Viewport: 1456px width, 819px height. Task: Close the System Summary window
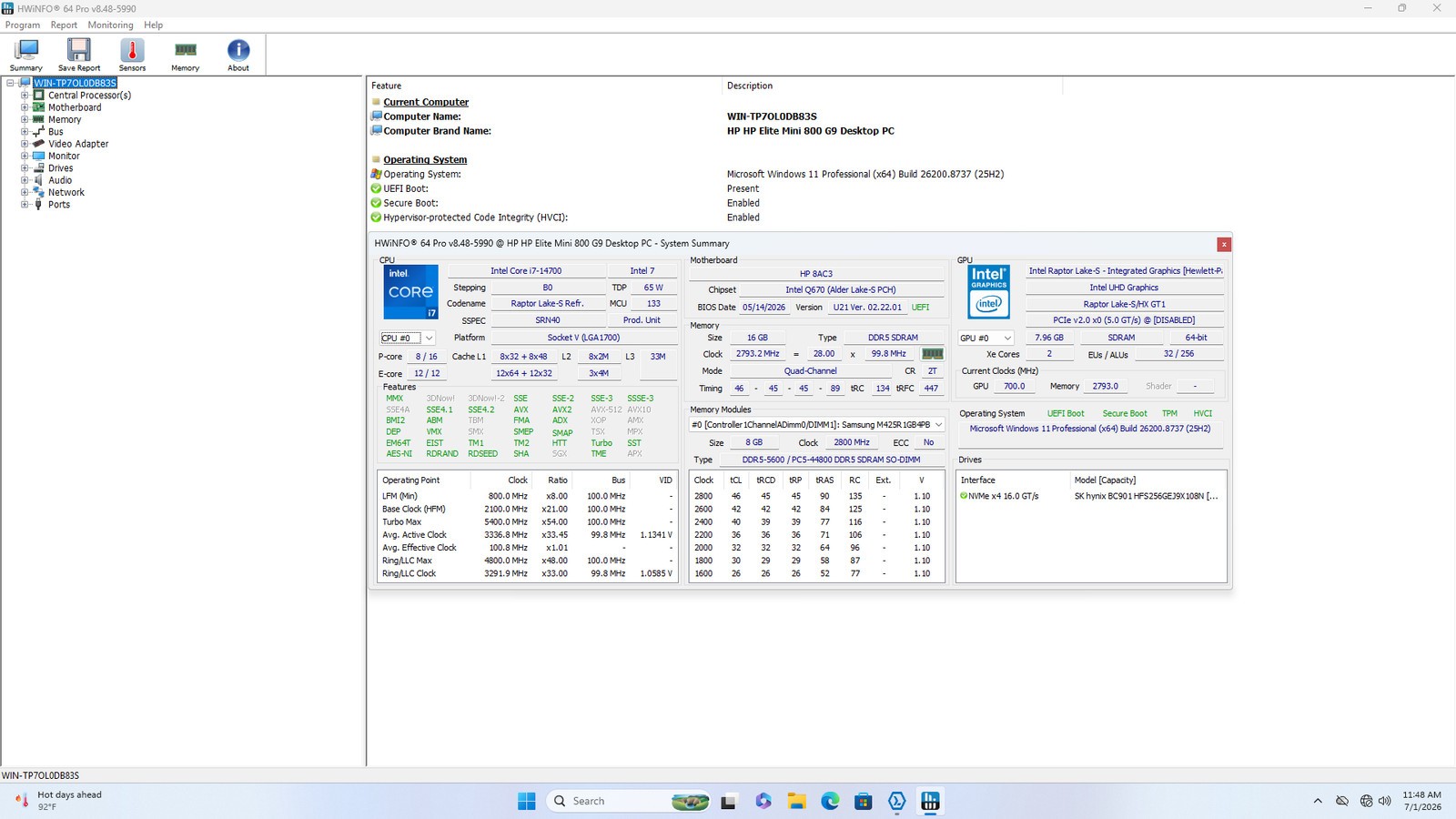pyautogui.click(x=1224, y=244)
